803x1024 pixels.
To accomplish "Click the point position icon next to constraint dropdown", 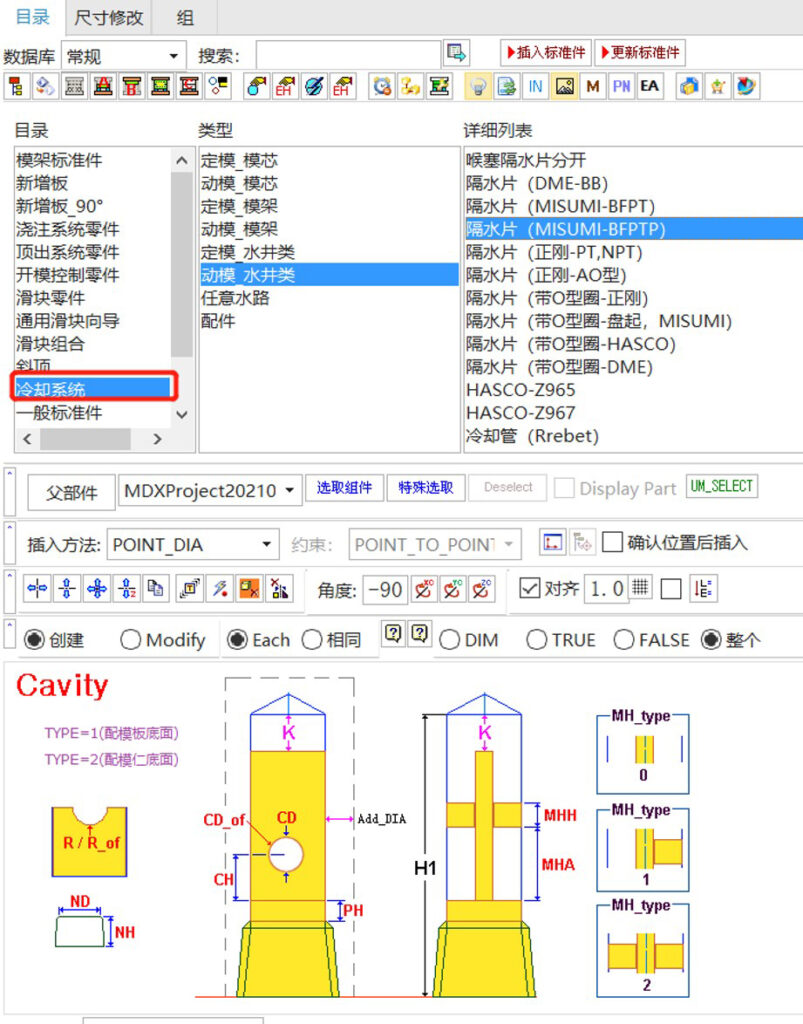I will tap(552, 543).
